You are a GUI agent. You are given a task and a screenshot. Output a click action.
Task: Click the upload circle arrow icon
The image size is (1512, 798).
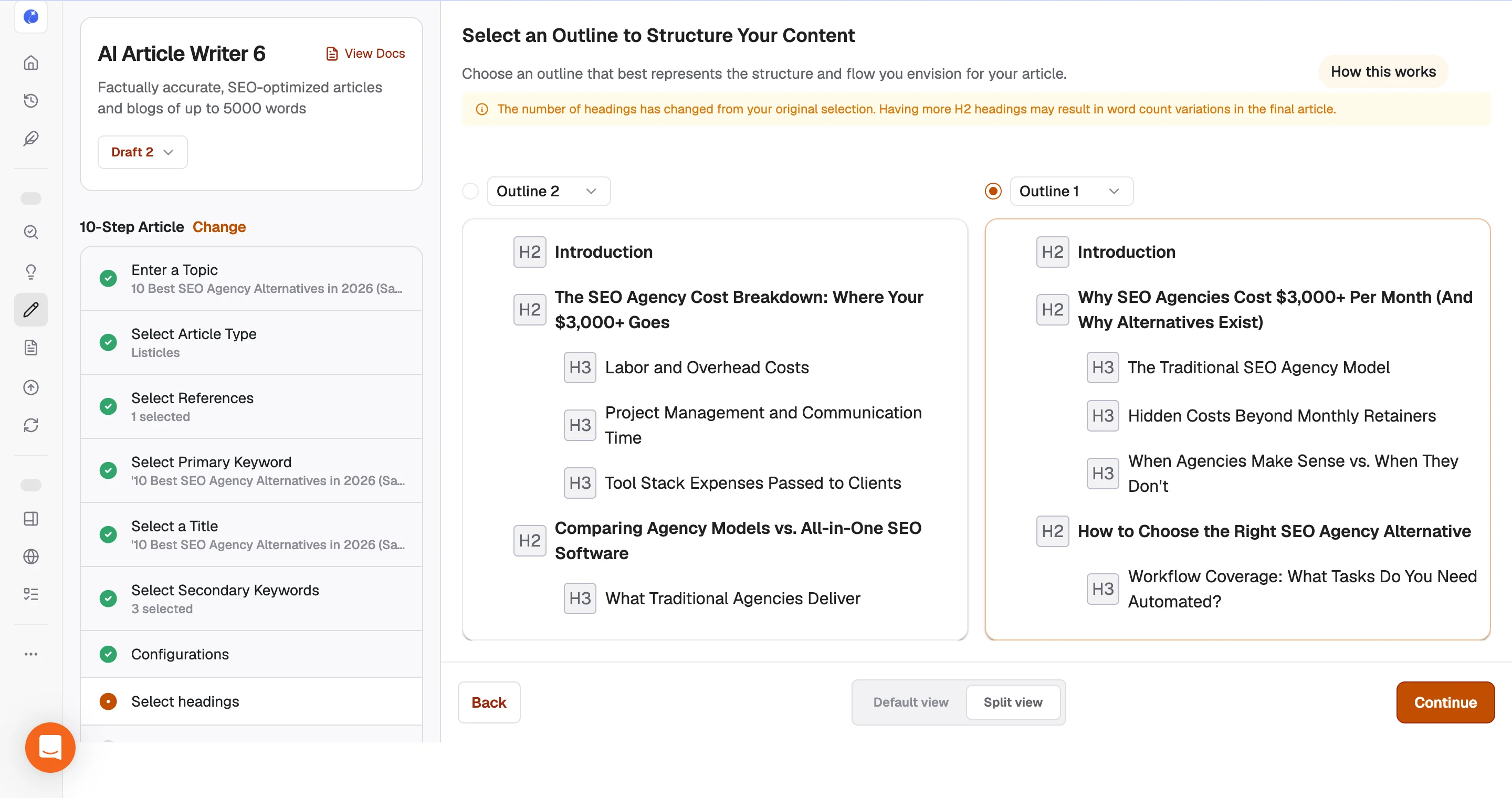[x=31, y=387]
